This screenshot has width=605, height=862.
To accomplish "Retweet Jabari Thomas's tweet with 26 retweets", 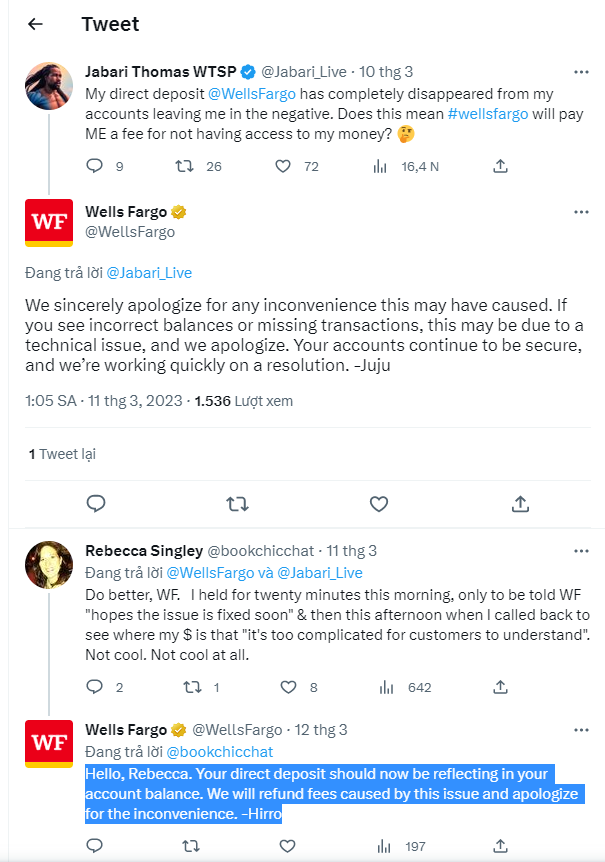I will pyautogui.click(x=186, y=166).
